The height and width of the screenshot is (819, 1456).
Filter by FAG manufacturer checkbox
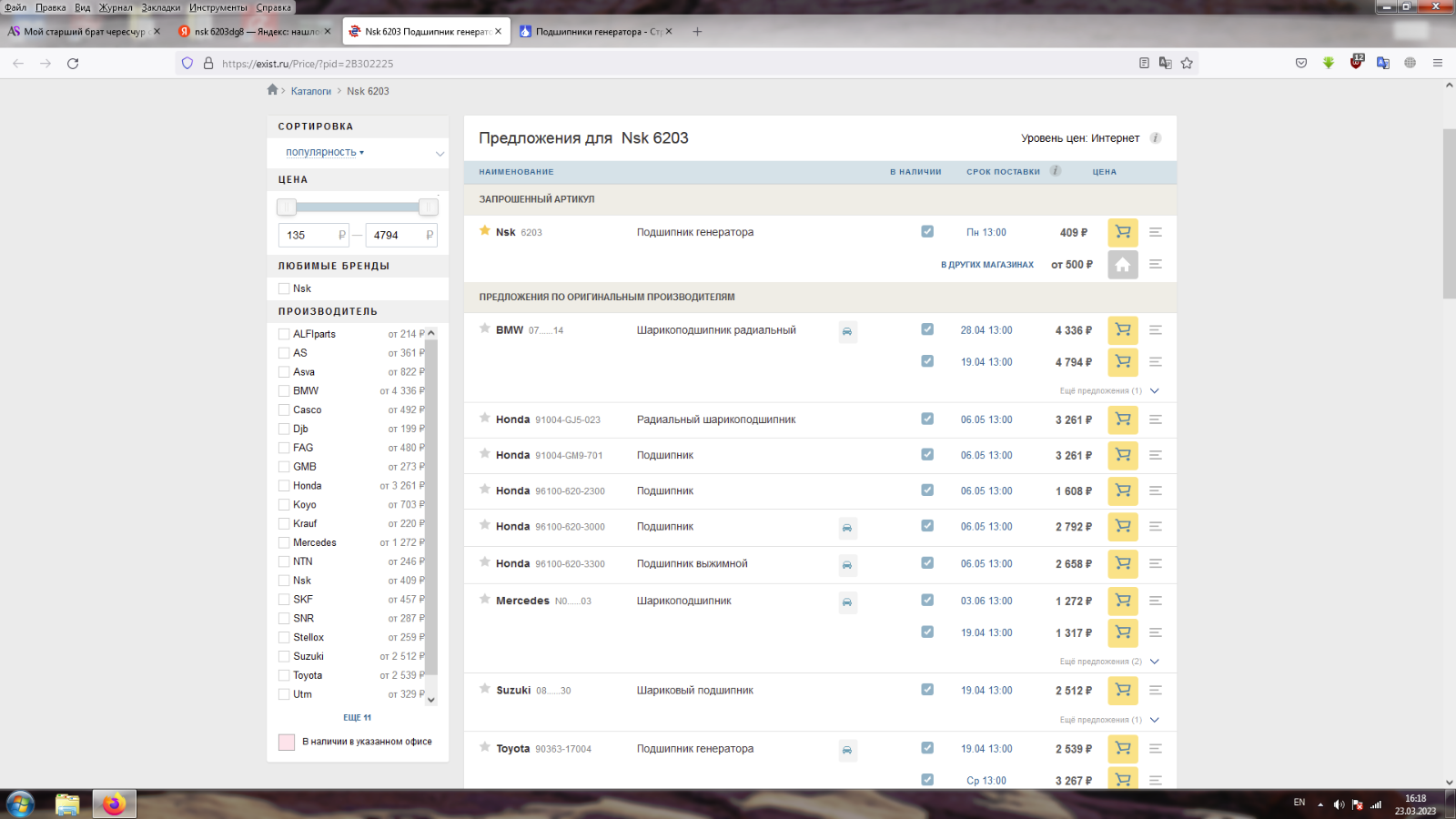284,448
